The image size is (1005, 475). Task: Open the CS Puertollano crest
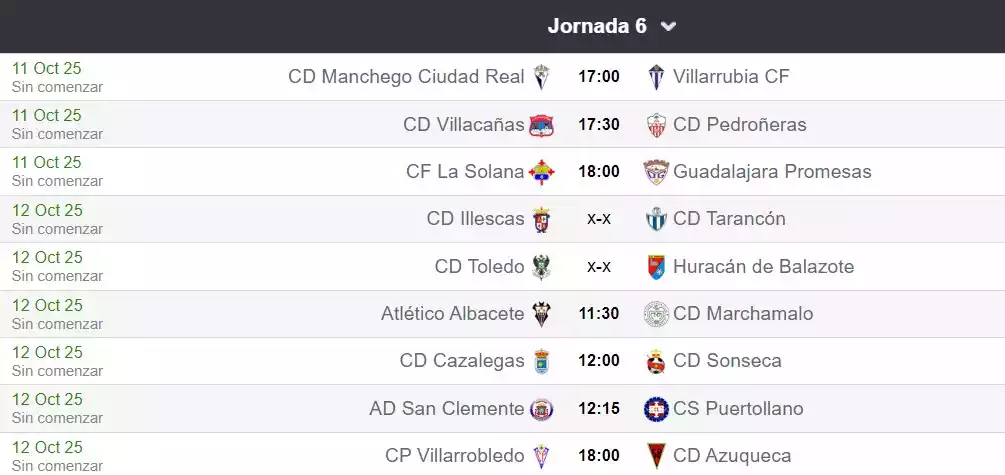pyautogui.click(x=656, y=409)
